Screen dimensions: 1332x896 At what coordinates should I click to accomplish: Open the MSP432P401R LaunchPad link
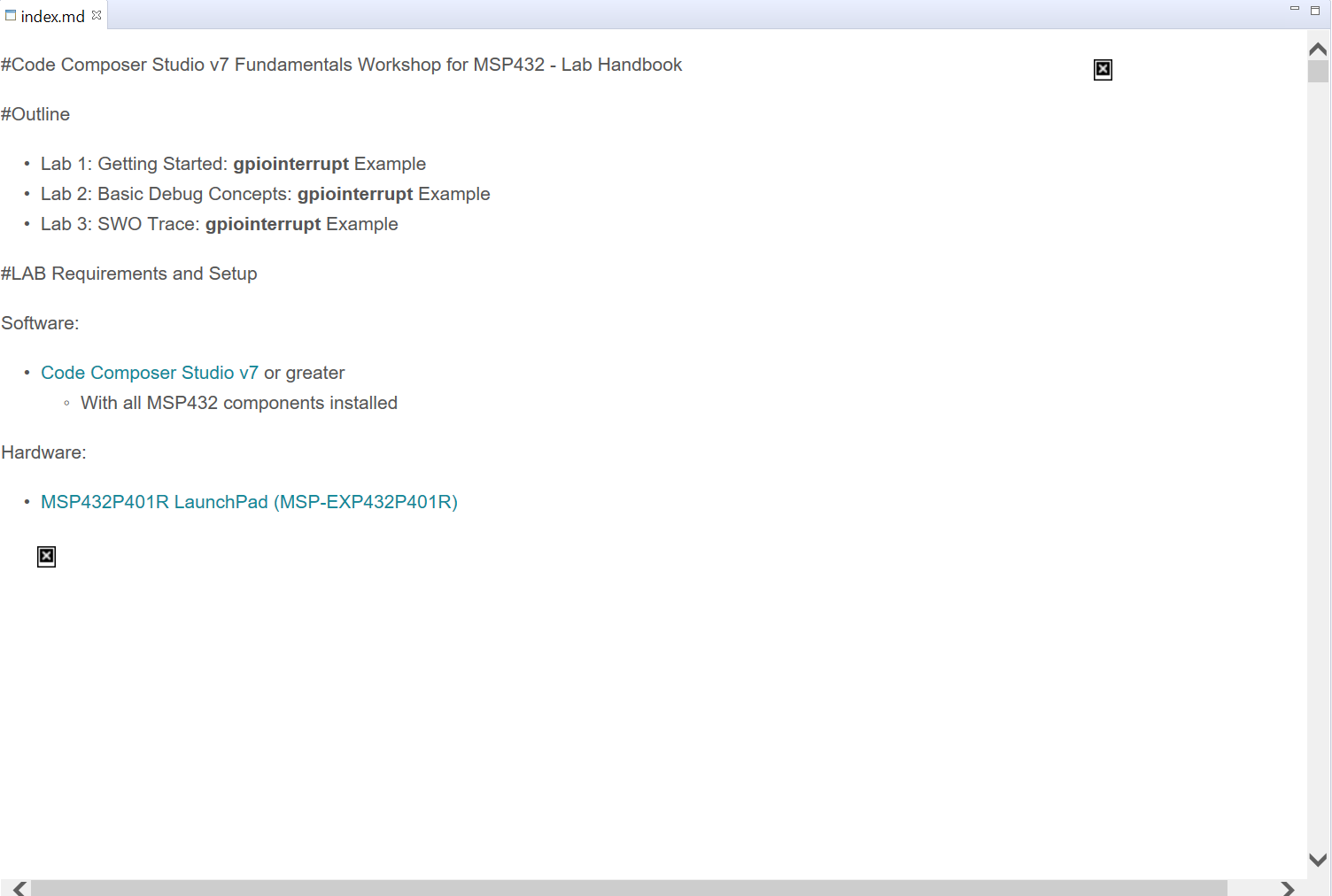pos(249,502)
